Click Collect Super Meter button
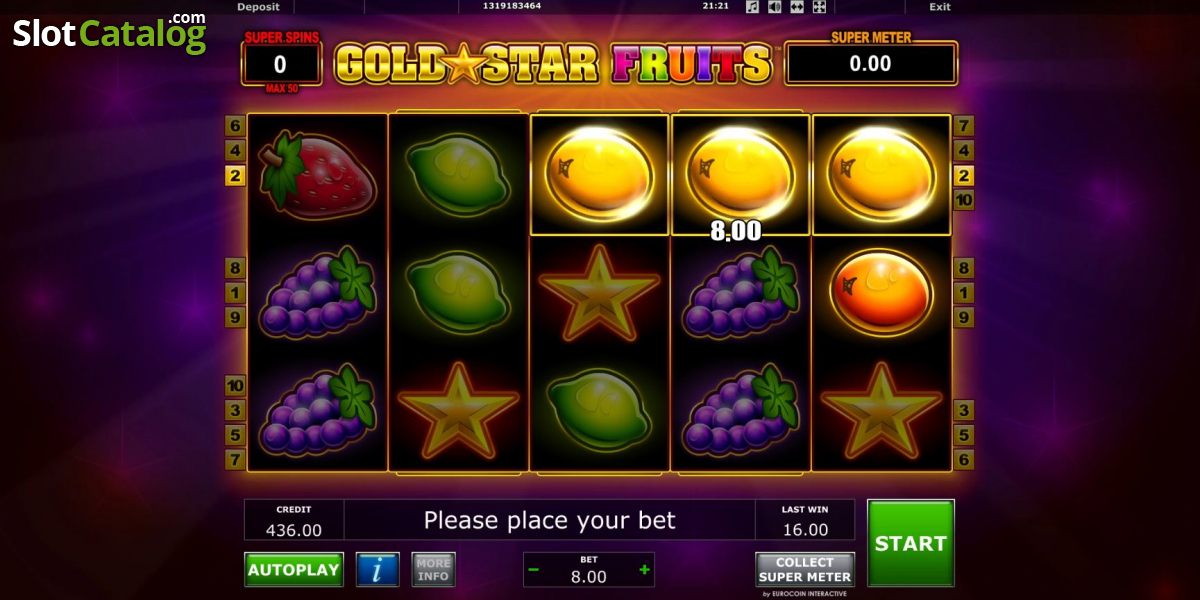 pos(805,569)
